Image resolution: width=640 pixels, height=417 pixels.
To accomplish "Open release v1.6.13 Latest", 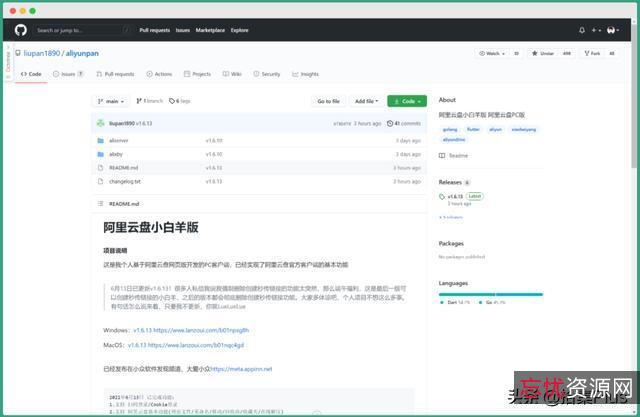I will [461, 196].
